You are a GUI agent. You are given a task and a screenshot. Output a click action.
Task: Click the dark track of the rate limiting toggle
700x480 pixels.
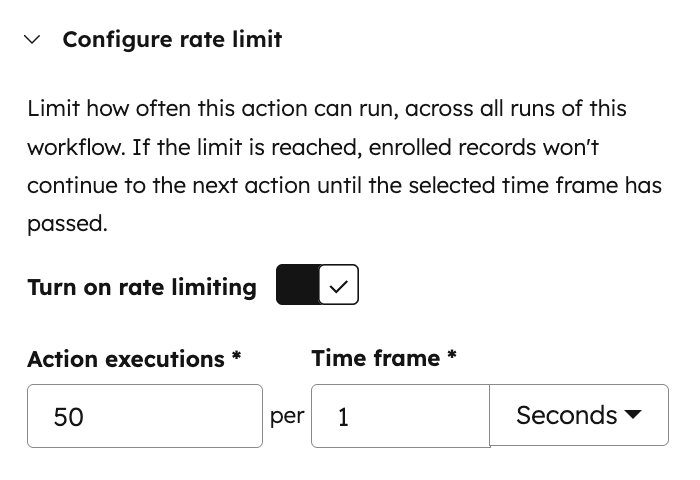(x=297, y=285)
